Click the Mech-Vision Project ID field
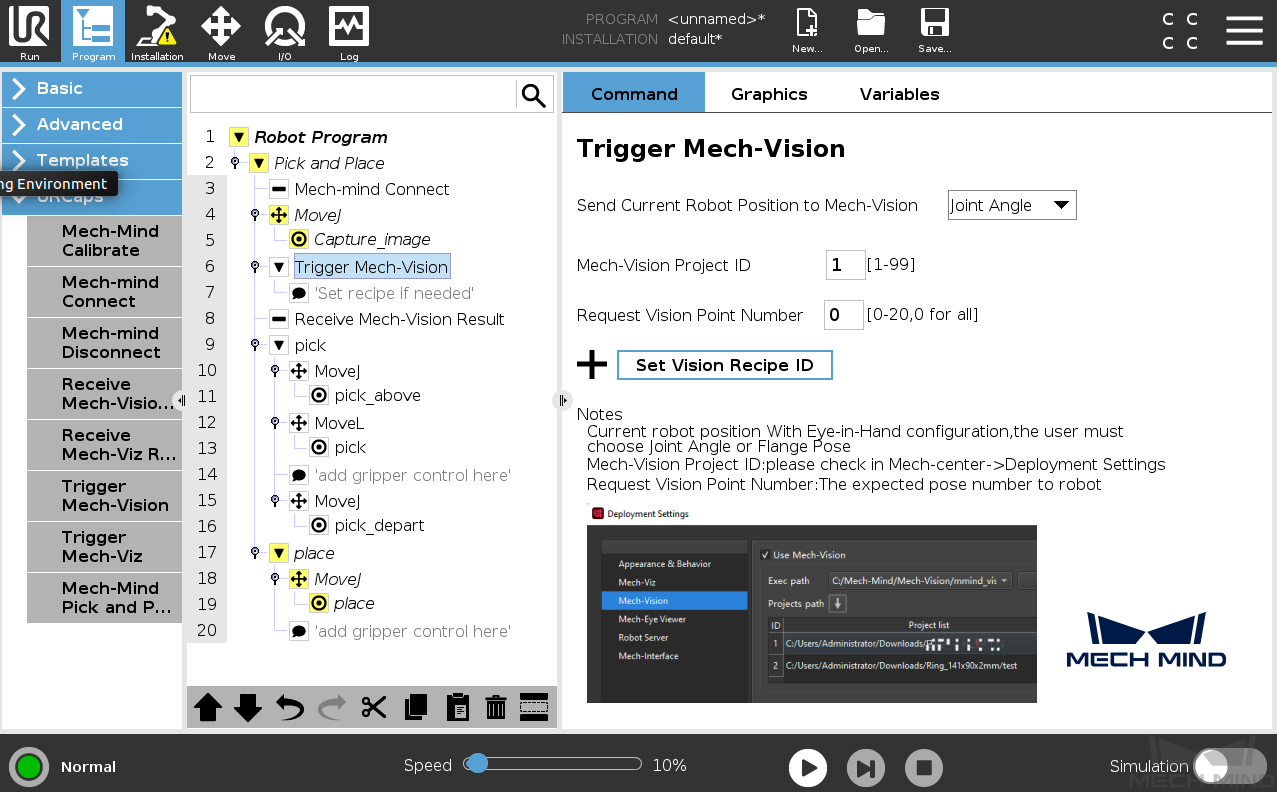Screen dimensions: 1277x792 pos(845,265)
